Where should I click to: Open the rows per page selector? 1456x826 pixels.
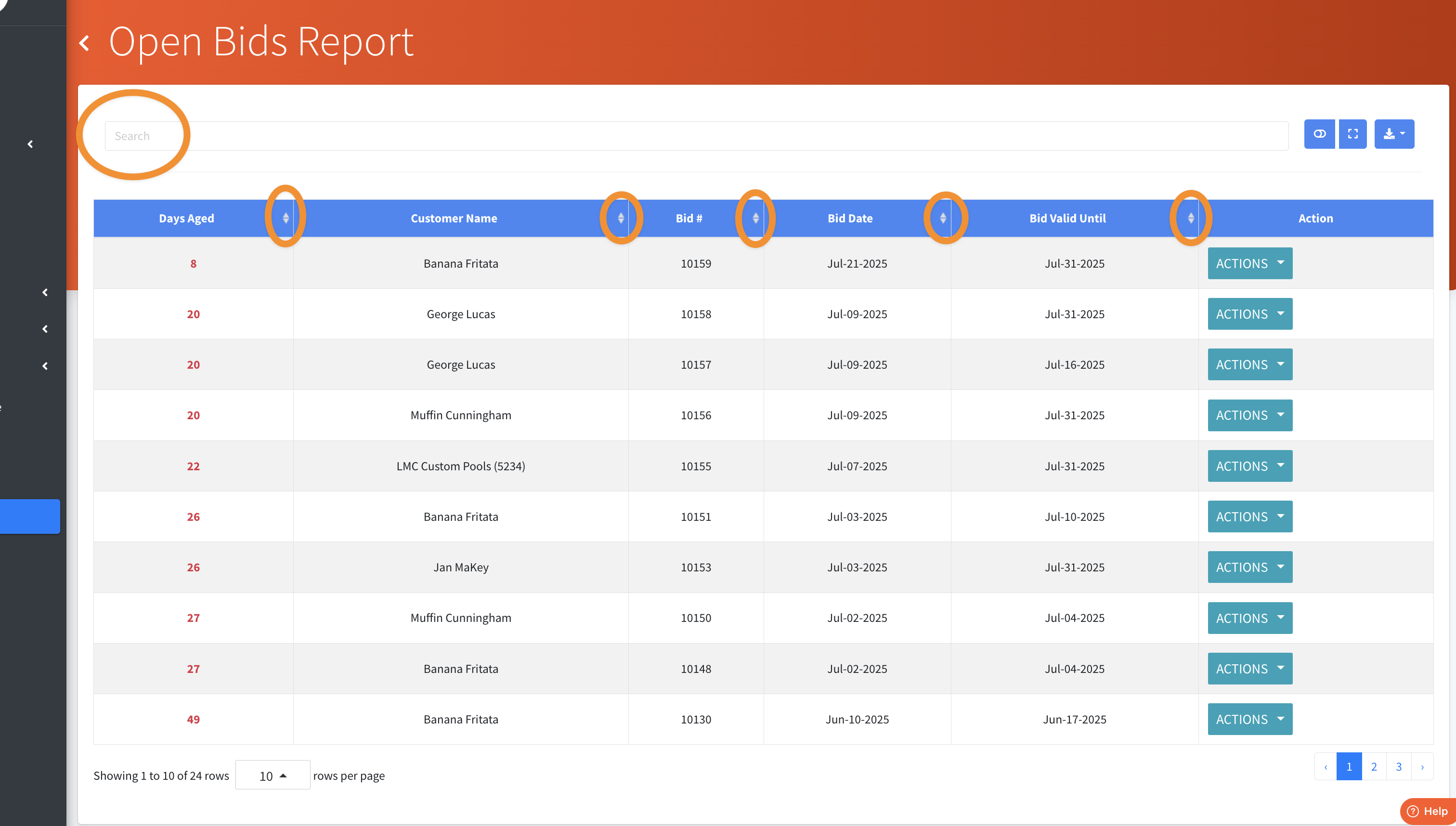click(273, 775)
